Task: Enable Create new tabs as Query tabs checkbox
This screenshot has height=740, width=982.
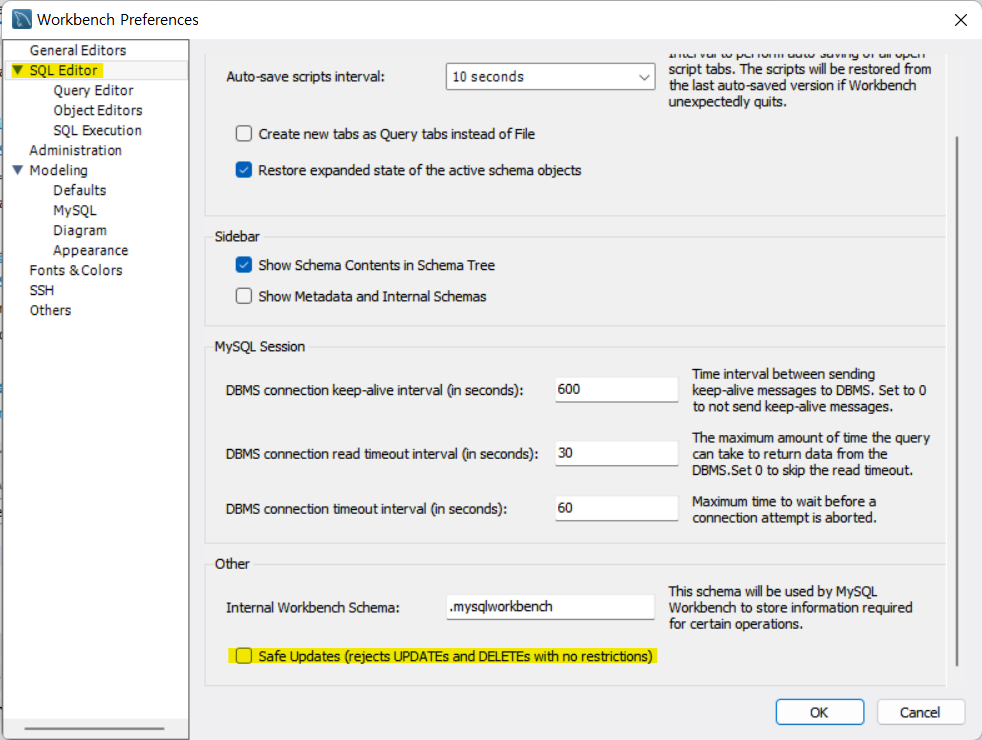Action: coord(244,133)
